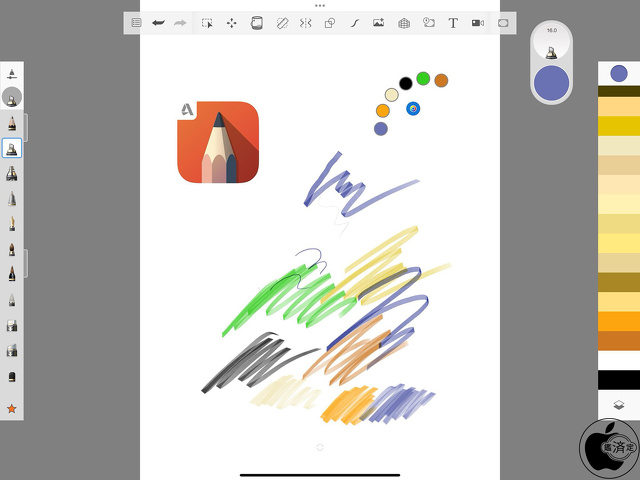The height and width of the screenshot is (480, 640).
Task: Open the perspective grid tool
Action: 404,23
